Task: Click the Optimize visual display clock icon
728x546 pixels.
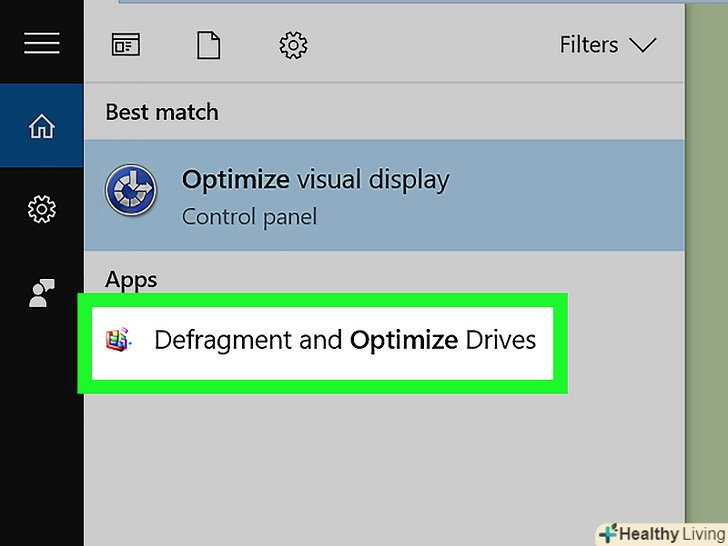Action: point(130,190)
